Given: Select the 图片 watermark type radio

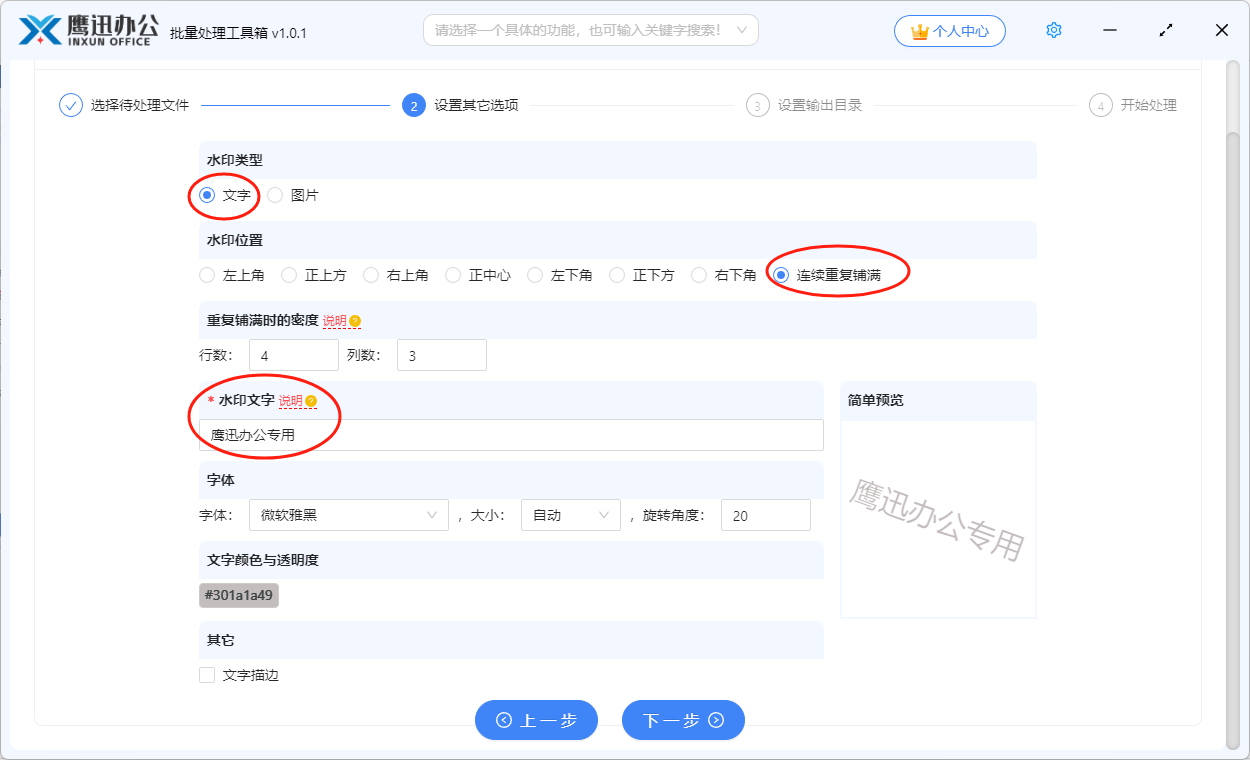Looking at the screenshot, I should click(x=275, y=195).
